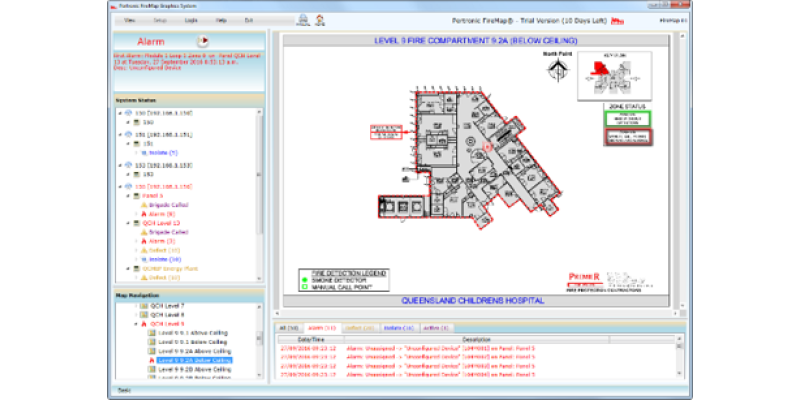Select Level 9 9.1 Above Ceiling map
This screenshot has height=400, width=800.
click(193, 333)
